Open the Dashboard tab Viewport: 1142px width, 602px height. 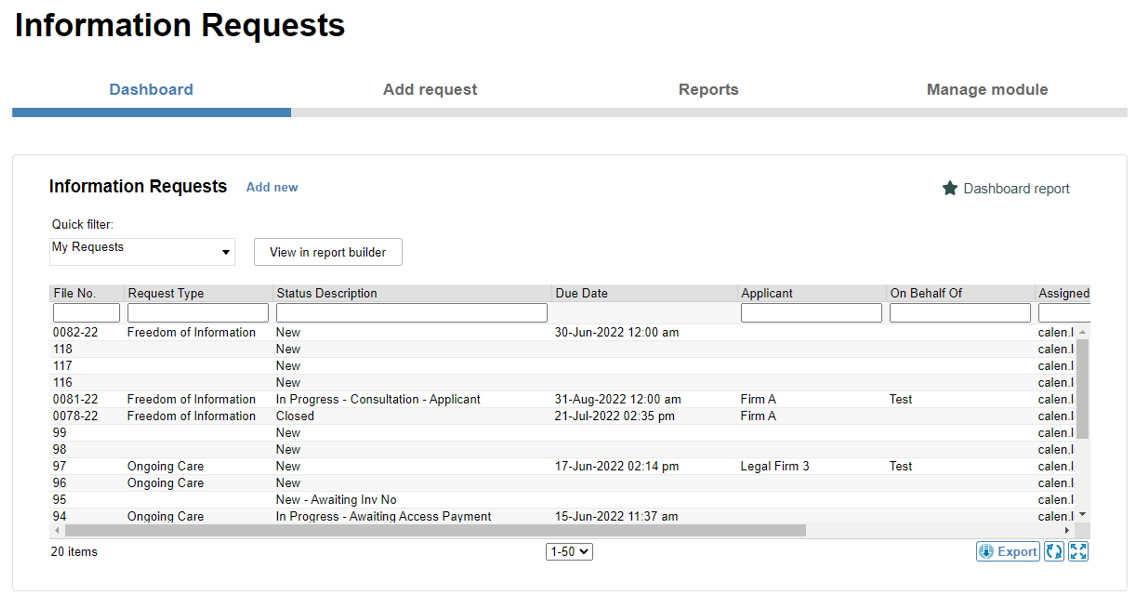(x=151, y=90)
